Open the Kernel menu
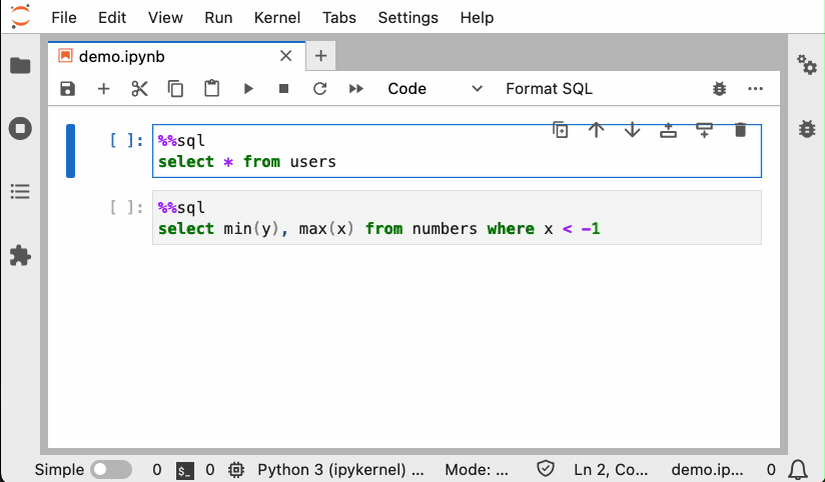This screenshot has height=482, width=825. pyautogui.click(x=277, y=18)
